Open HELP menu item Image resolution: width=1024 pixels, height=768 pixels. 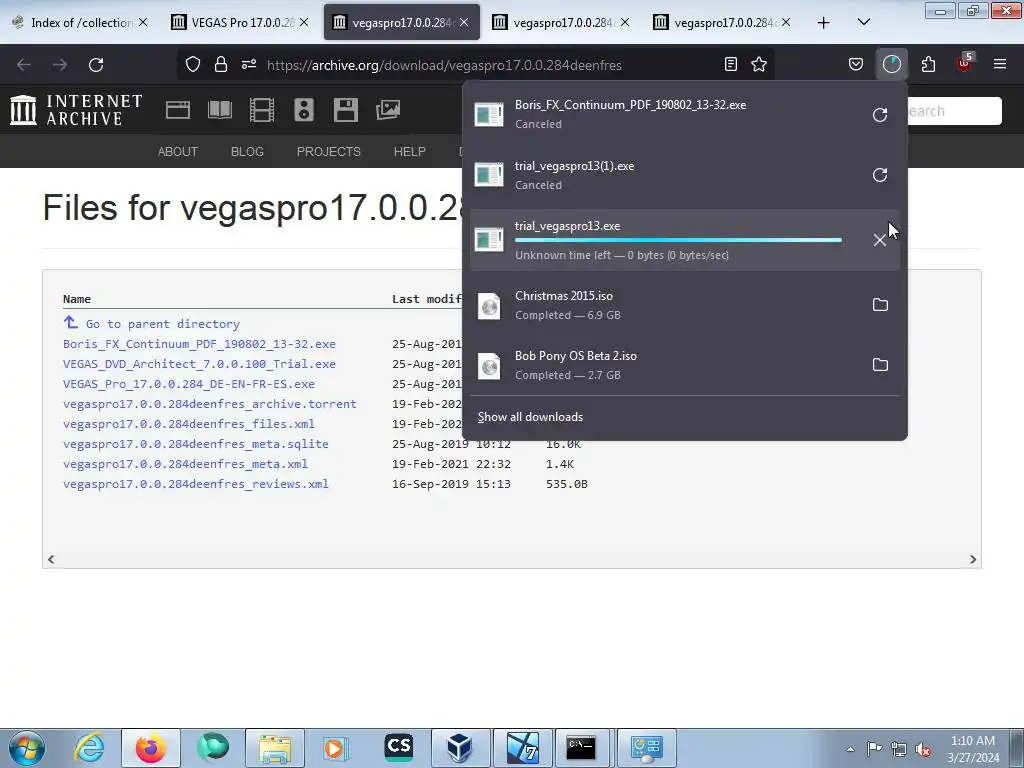[409, 152]
